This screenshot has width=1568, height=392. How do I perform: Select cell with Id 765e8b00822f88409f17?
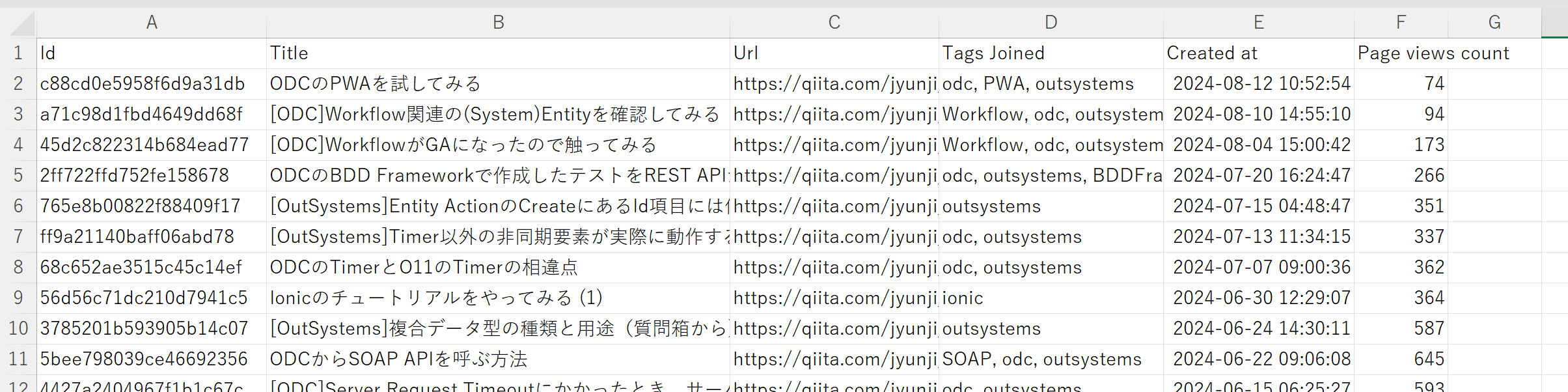pos(152,206)
